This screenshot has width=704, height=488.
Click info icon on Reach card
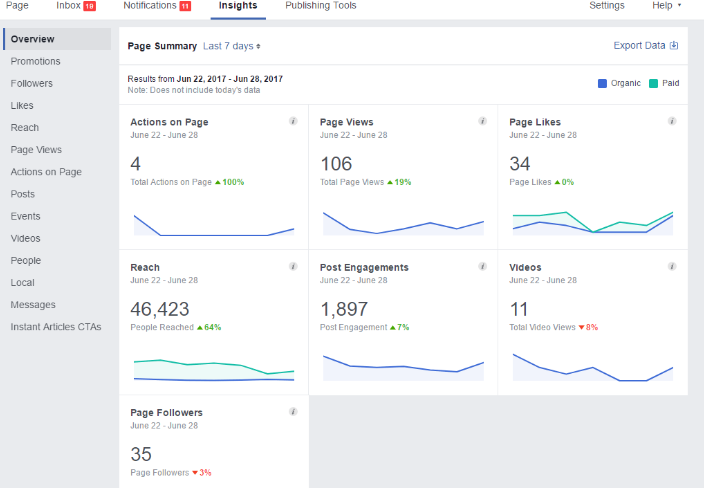(293, 267)
